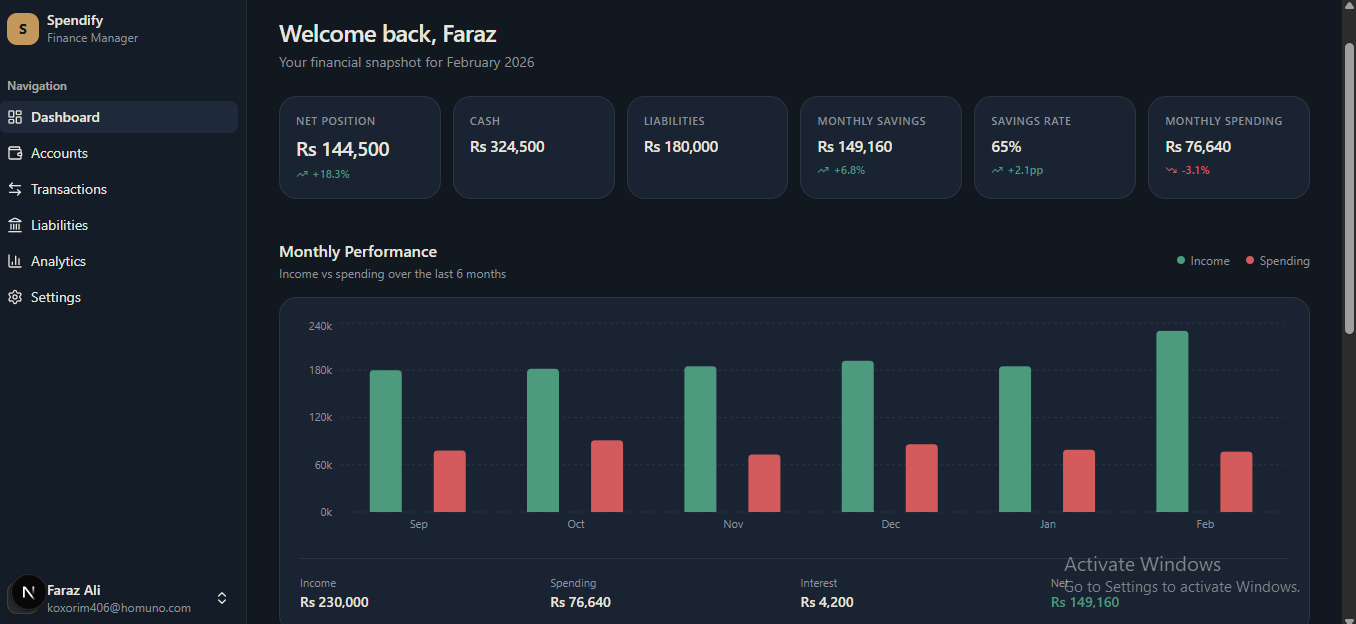Click the Net Position stat card
The image size is (1356, 624).
[x=360, y=147]
